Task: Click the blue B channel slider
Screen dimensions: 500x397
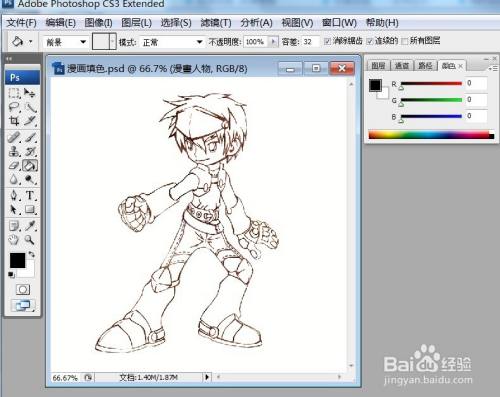Action: pos(431,116)
